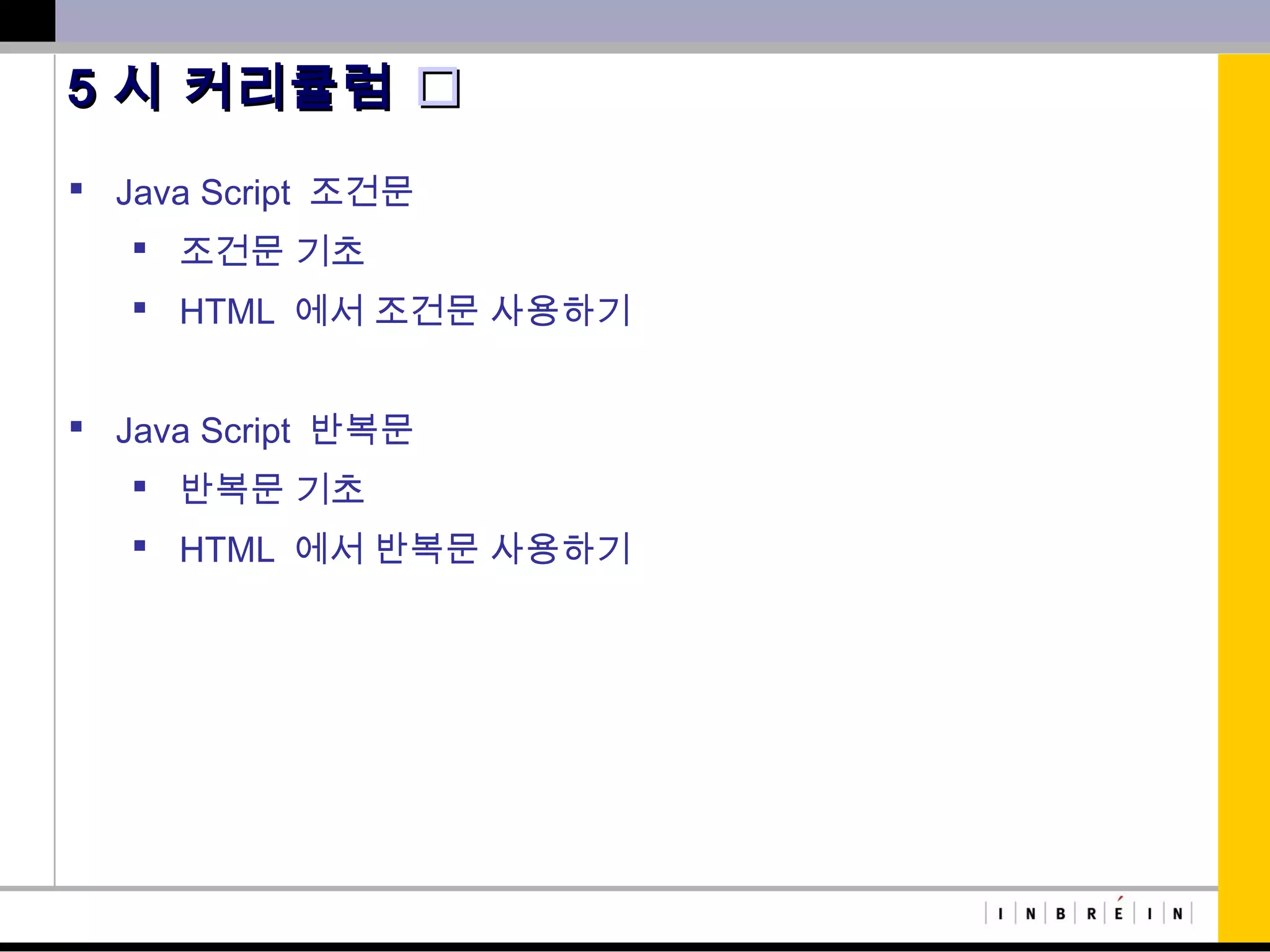Click the '반복문 기초' sub-bullet
The height and width of the screenshot is (952, 1270).
pyautogui.click(x=272, y=489)
